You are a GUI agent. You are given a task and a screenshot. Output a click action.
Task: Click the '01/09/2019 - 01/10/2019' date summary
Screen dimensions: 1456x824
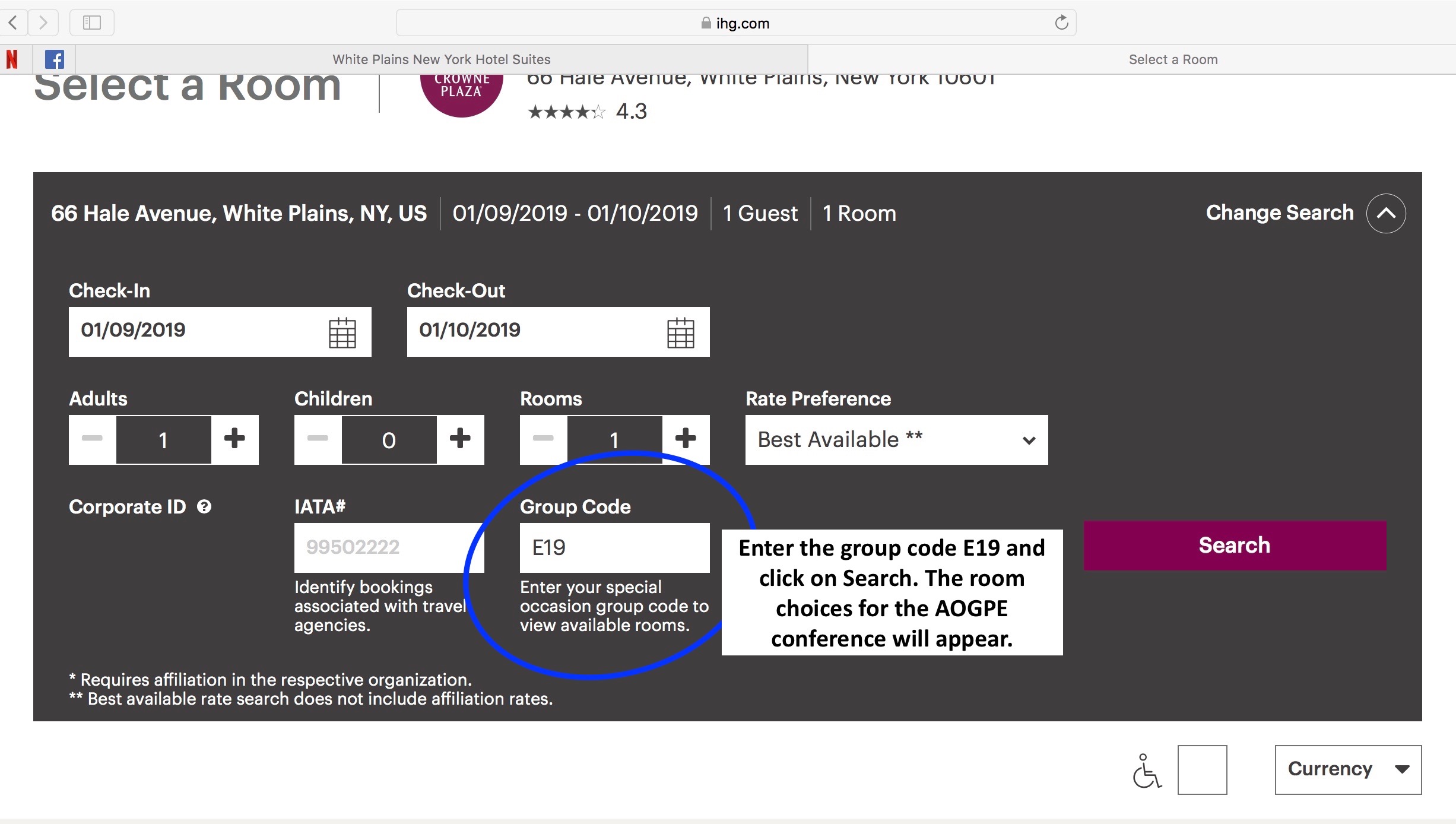click(x=575, y=213)
